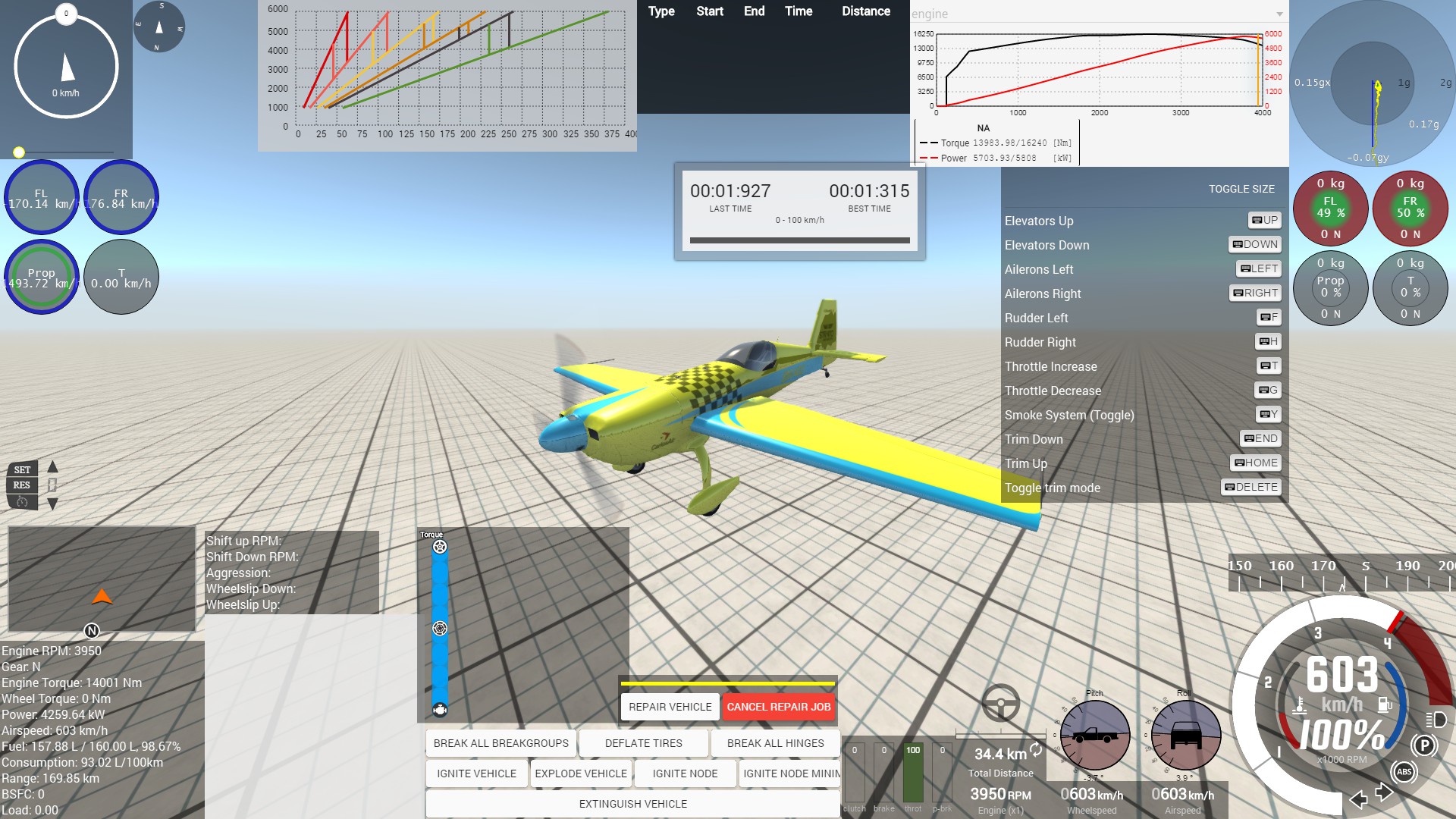The height and width of the screenshot is (819, 1456).
Task: Click the headlight high-beam indicator icon
Action: coord(1436,719)
